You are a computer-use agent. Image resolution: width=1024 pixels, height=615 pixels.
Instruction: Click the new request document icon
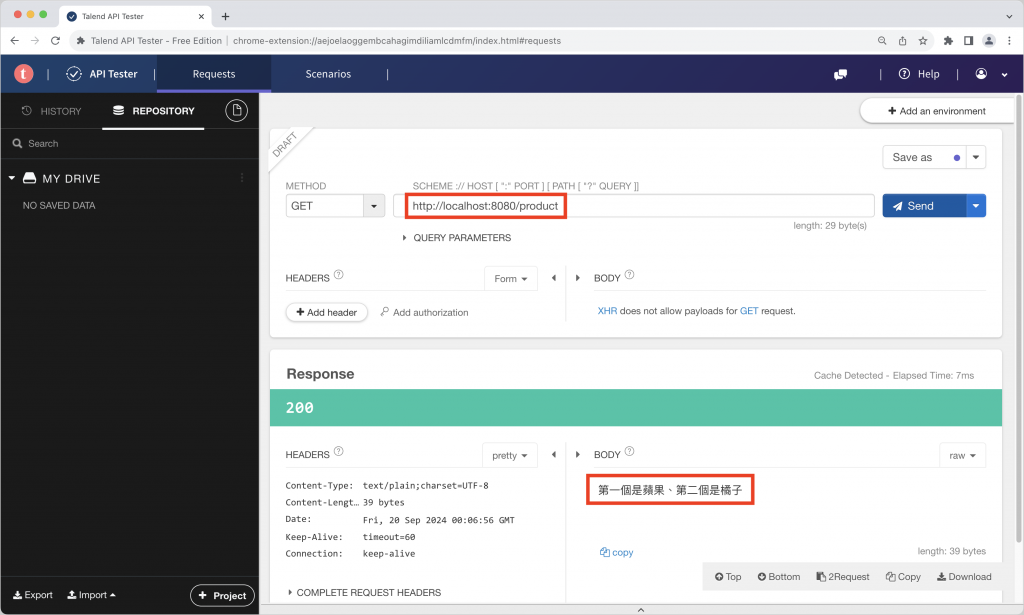coord(236,111)
